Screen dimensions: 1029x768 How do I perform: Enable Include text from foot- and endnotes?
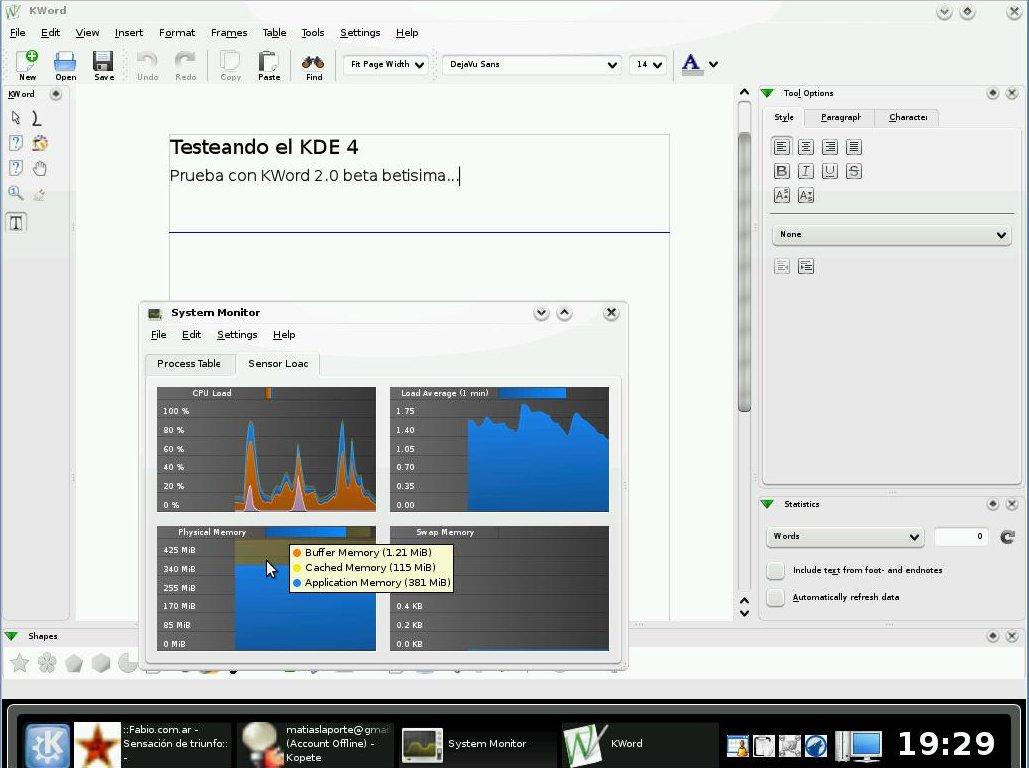776,570
